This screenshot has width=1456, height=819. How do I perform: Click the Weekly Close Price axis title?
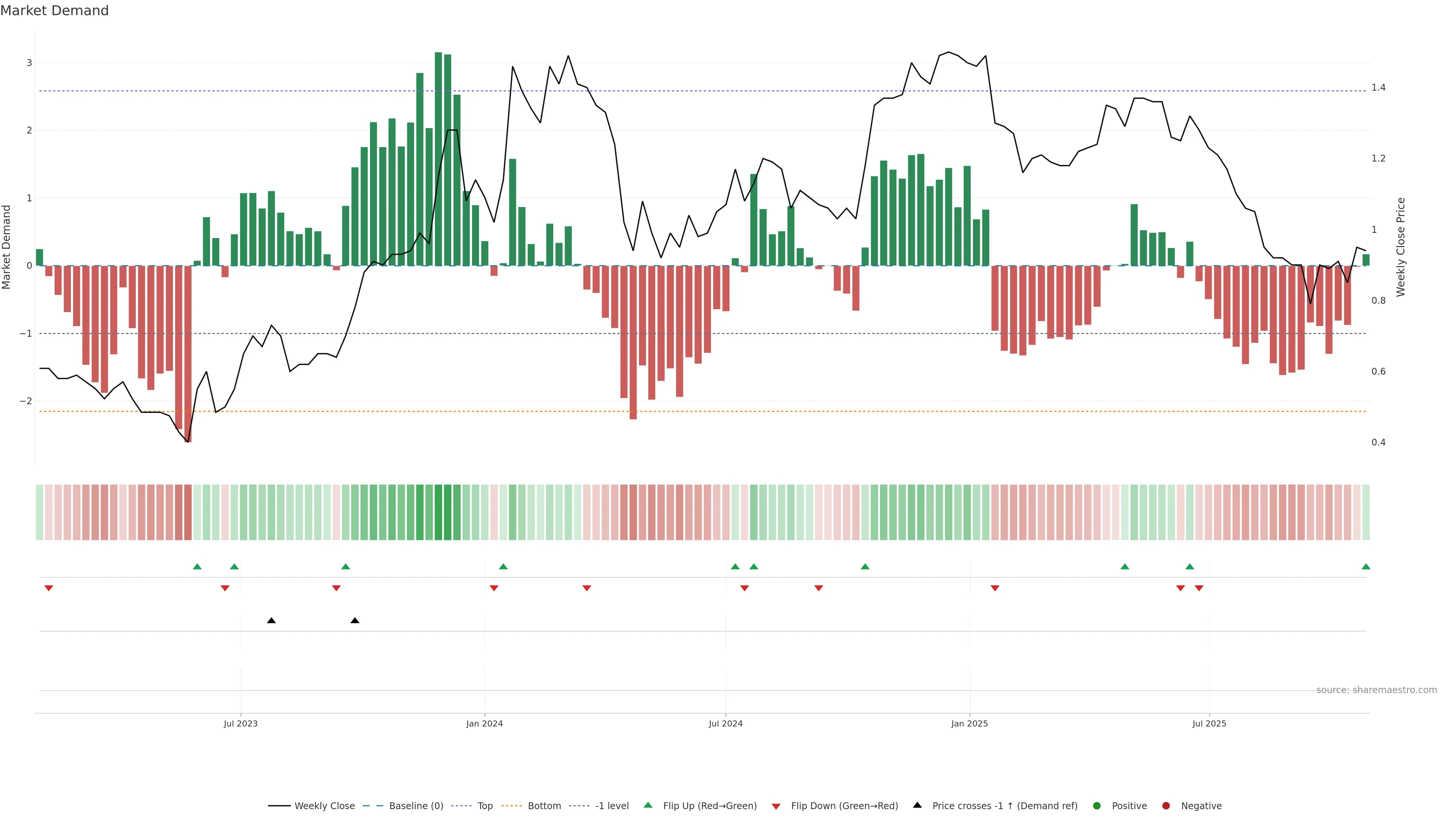[1400, 247]
